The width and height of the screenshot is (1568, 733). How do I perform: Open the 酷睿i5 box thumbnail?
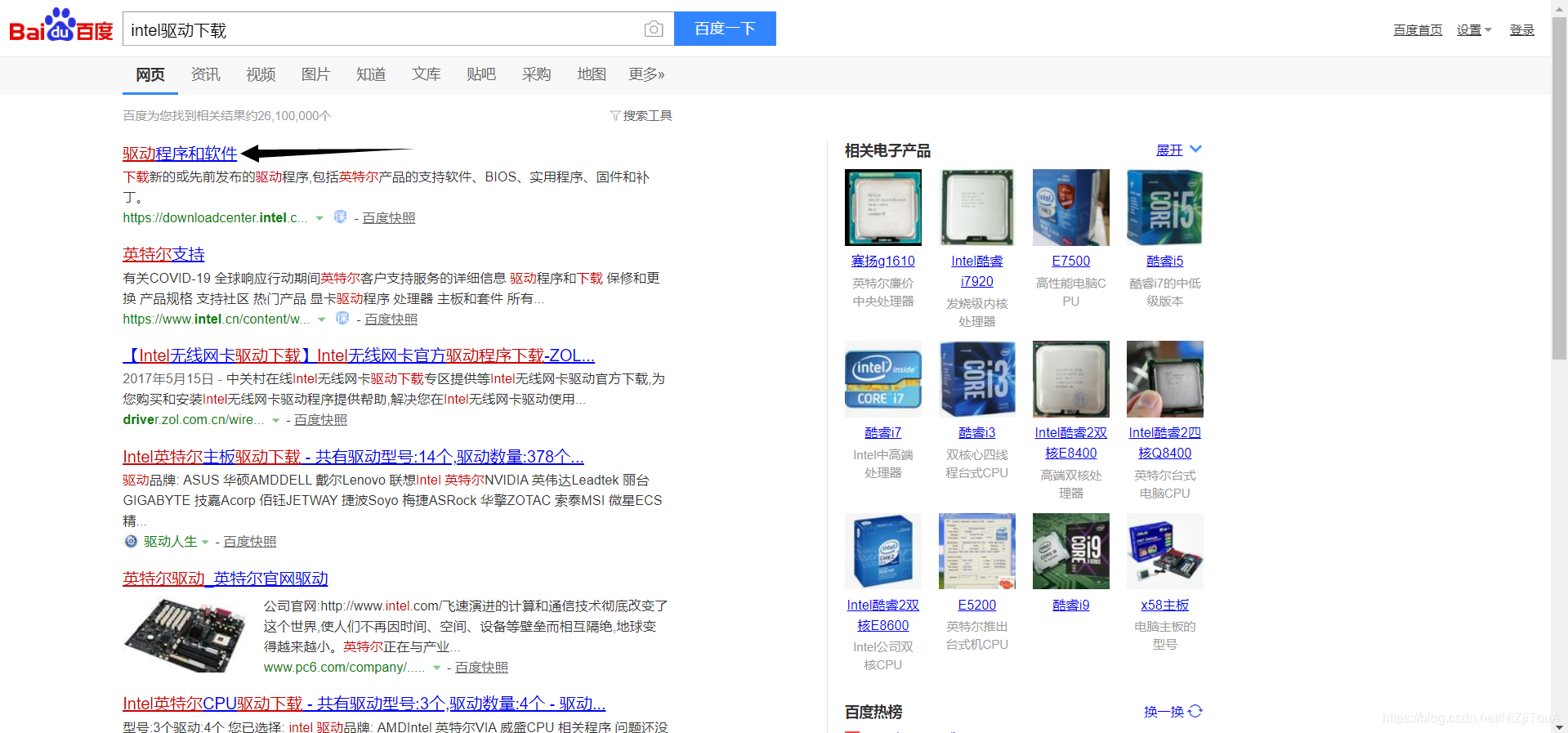tap(1165, 208)
